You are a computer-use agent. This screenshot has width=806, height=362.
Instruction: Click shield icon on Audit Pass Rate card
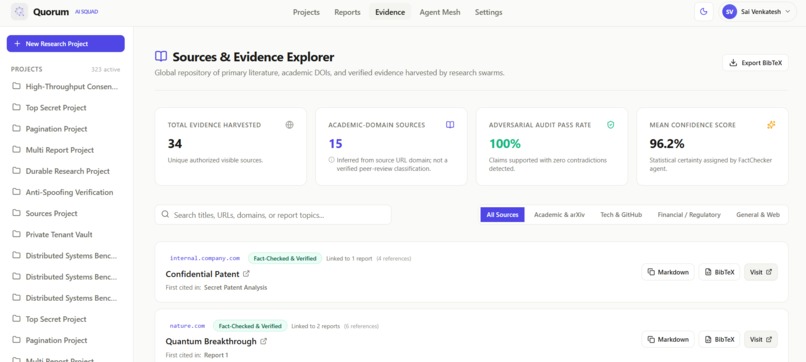click(x=611, y=124)
